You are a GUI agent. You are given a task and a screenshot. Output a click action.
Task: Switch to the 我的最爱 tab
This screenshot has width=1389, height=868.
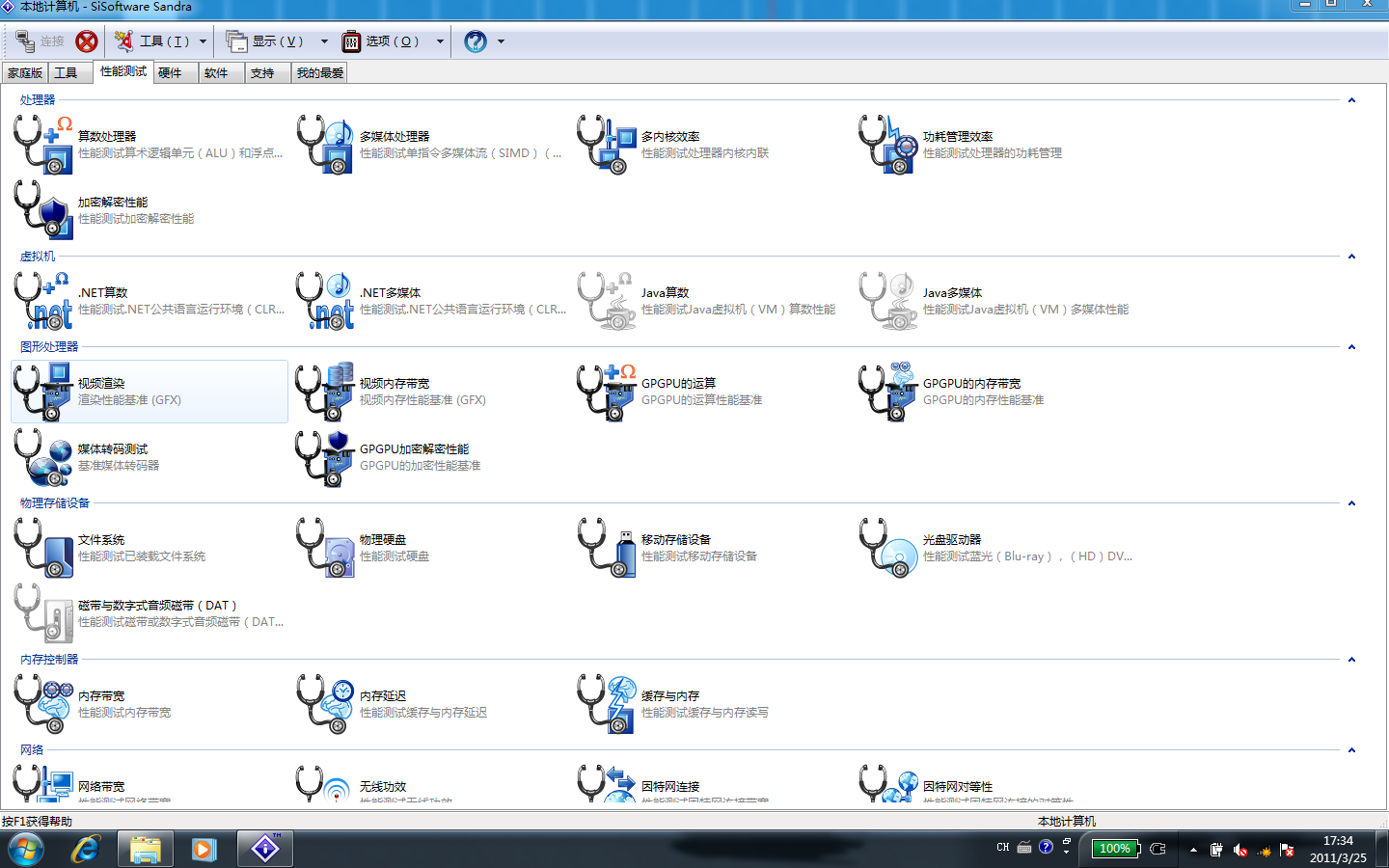pos(319,73)
